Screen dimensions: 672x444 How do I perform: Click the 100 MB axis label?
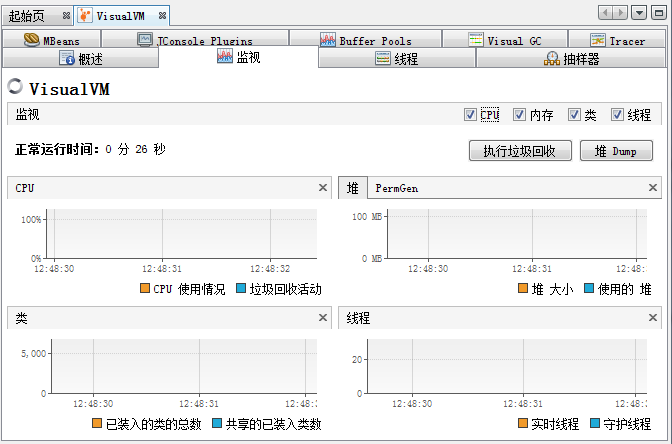click(367, 216)
